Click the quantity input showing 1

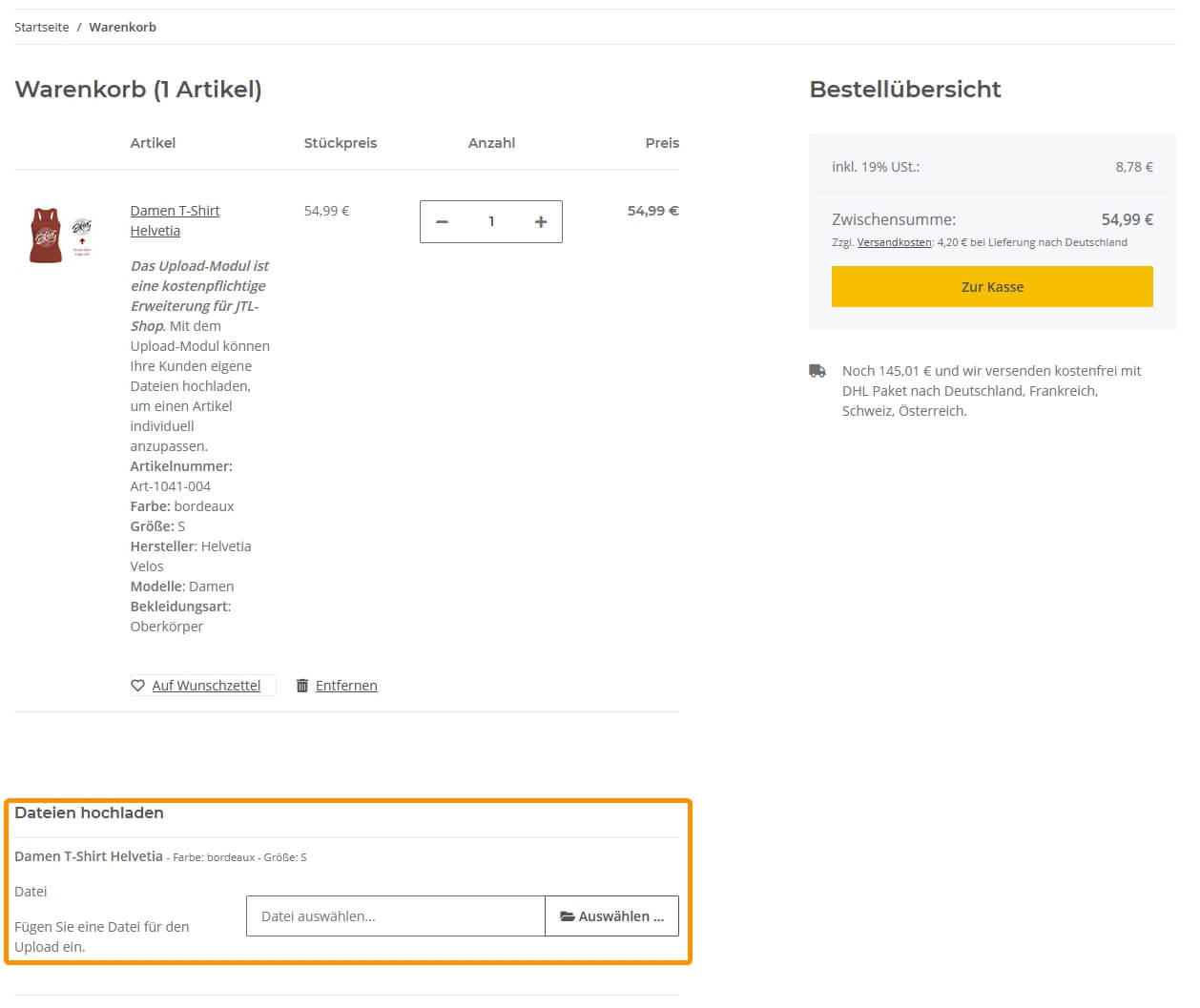click(x=491, y=221)
